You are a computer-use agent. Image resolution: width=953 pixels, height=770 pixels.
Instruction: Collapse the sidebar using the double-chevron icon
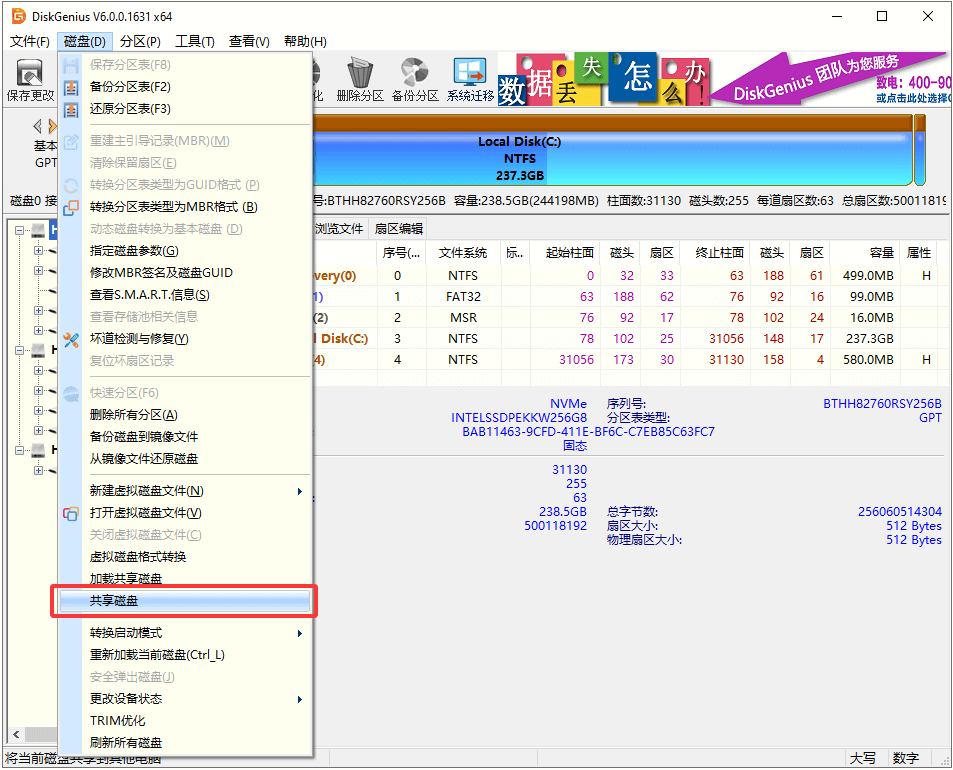click(x=37, y=125)
